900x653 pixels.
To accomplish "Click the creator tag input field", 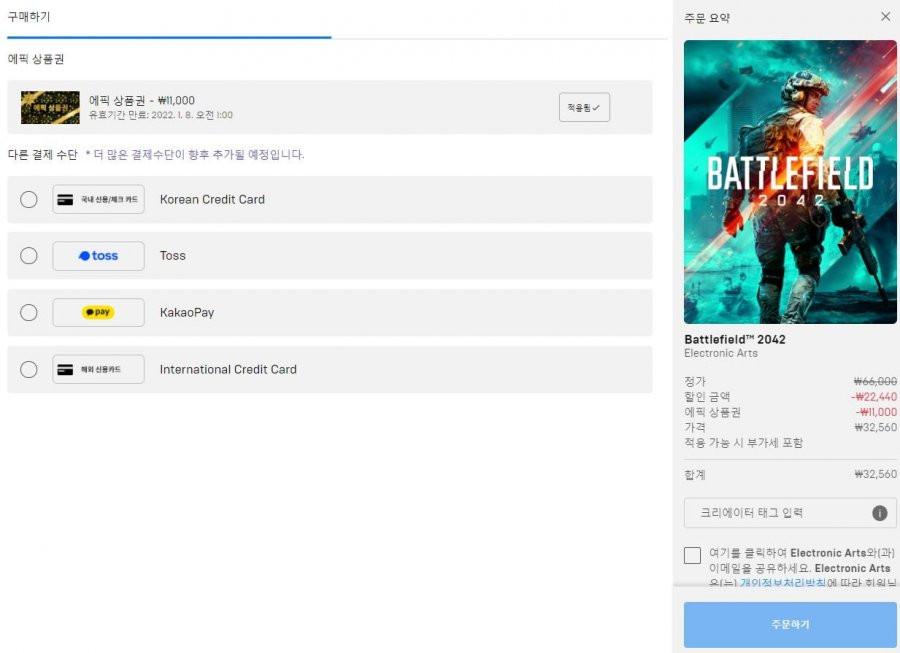I will 790,513.
